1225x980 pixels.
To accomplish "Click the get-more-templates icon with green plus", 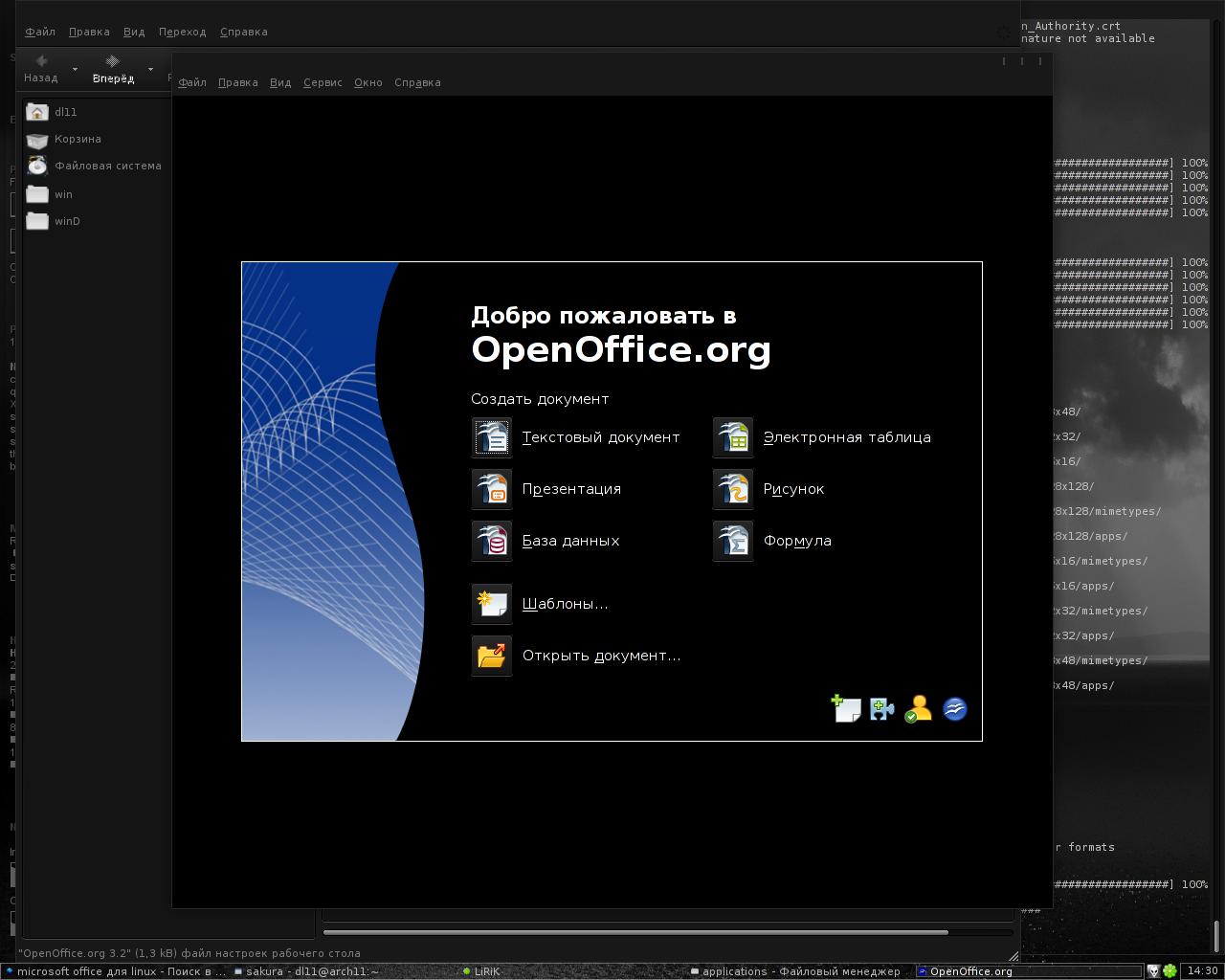I will (846, 708).
